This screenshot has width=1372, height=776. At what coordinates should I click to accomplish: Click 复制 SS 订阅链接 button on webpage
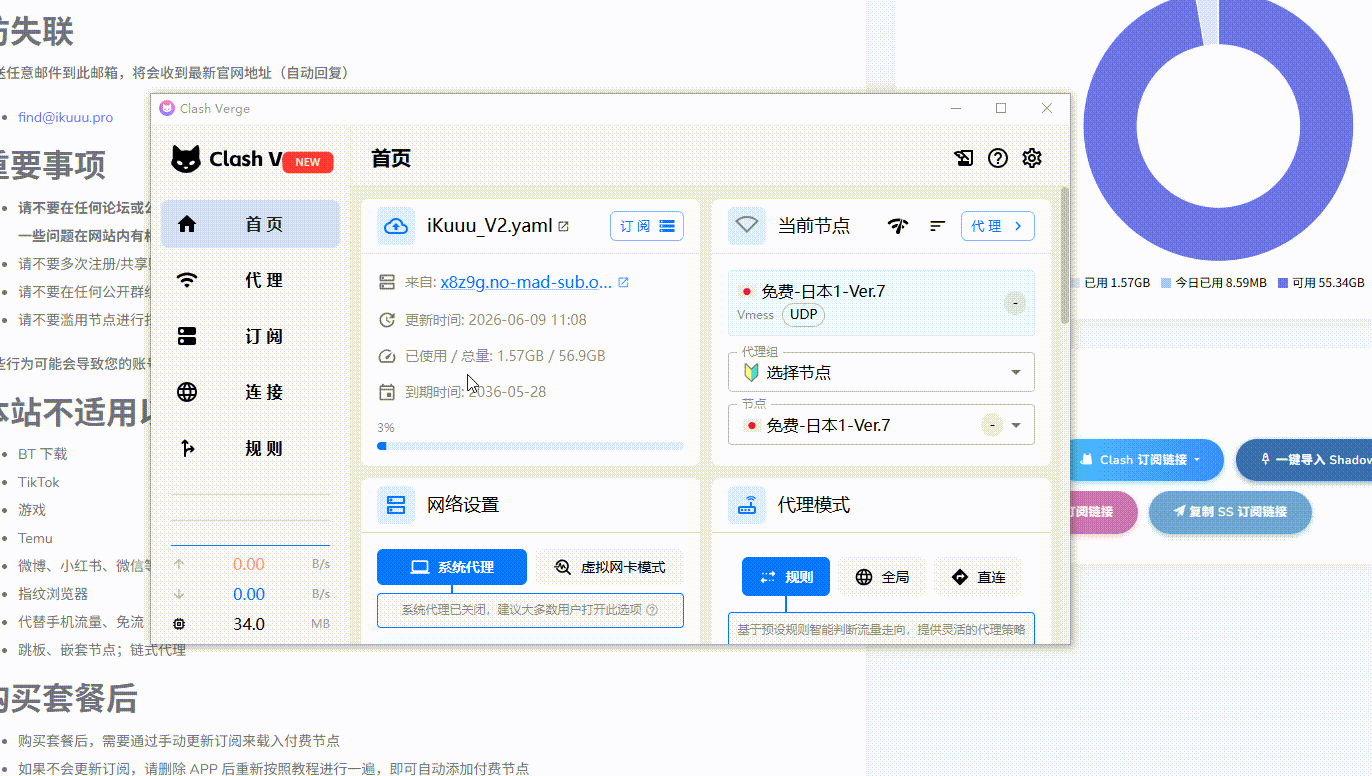point(1230,512)
